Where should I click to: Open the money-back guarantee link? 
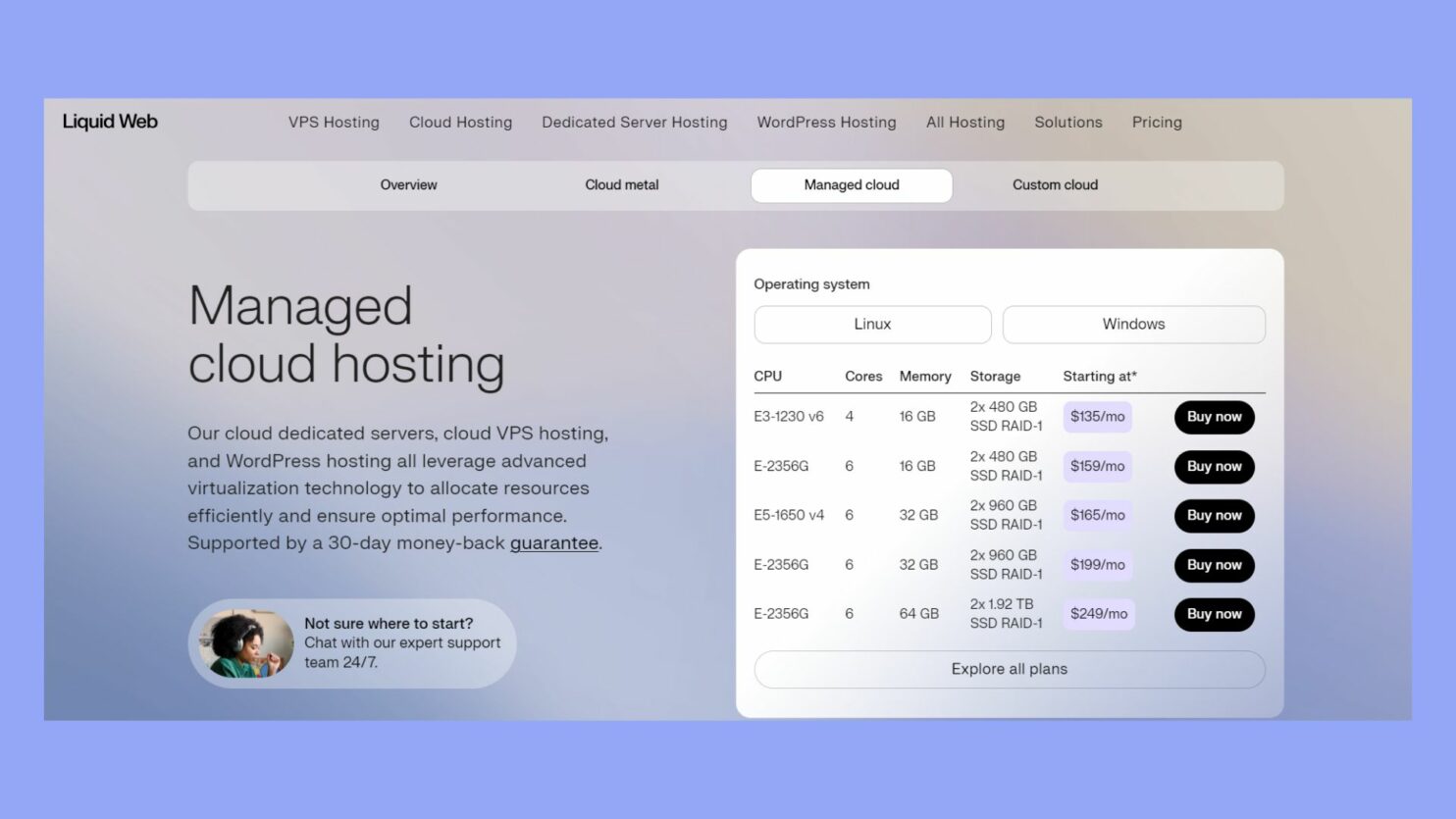pyautogui.click(x=553, y=542)
